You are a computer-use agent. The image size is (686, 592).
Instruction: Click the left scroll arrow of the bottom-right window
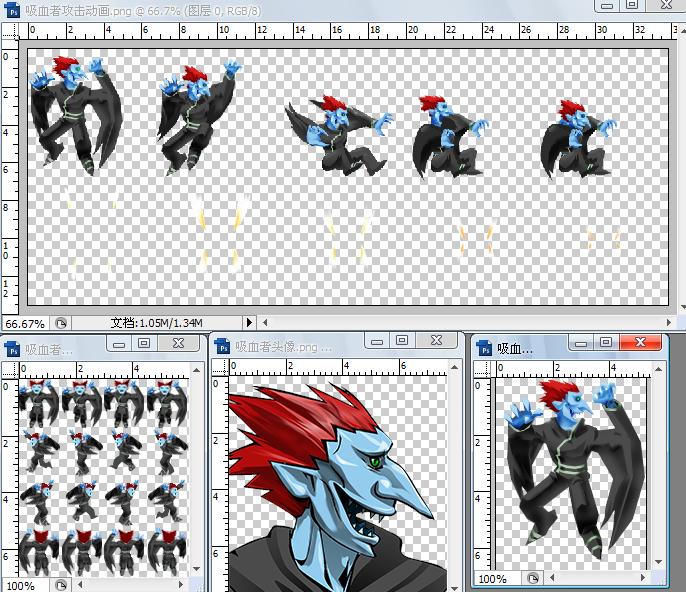point(553,578)
